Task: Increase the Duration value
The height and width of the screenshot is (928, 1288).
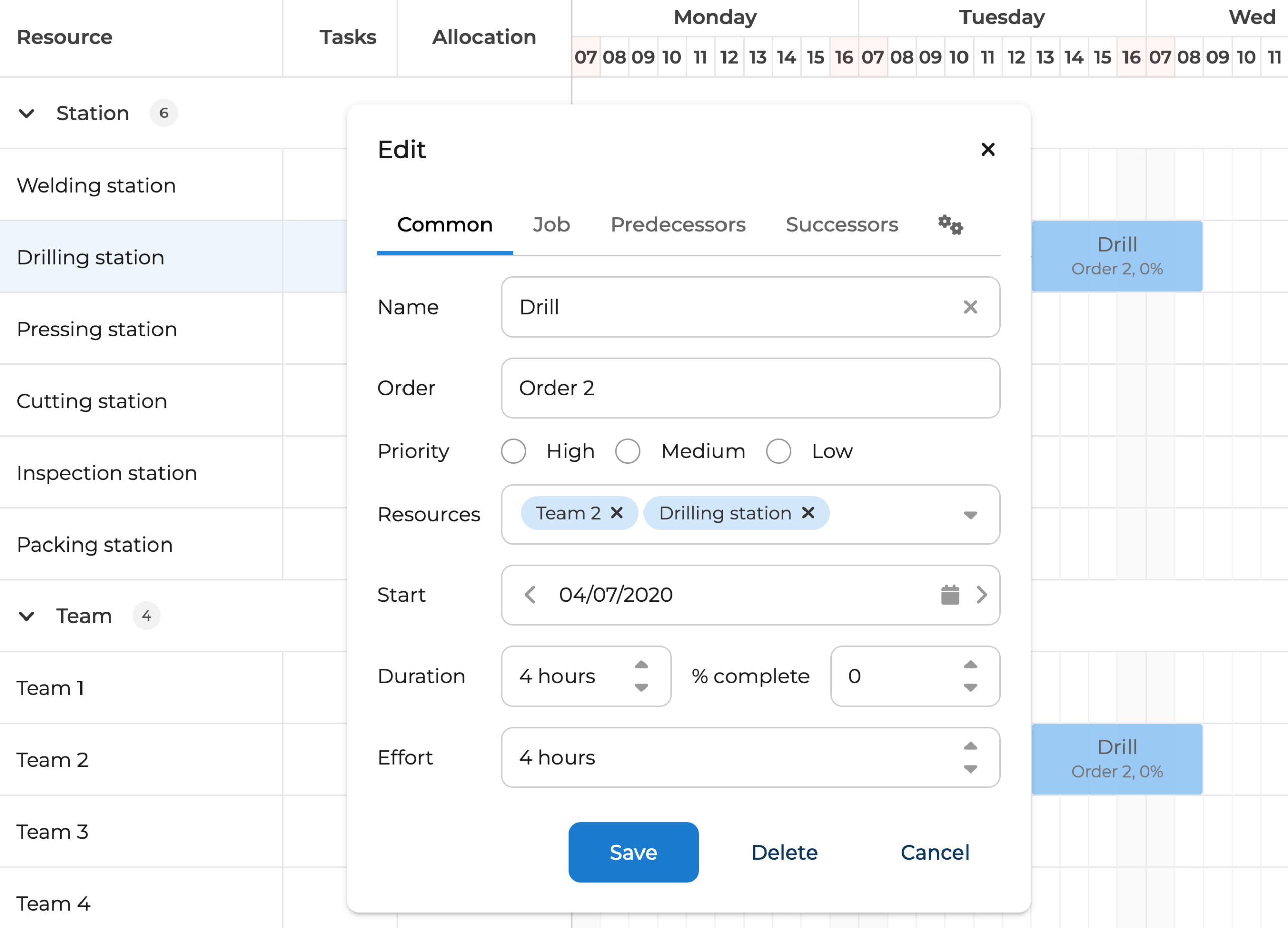Action: [641, 664]
